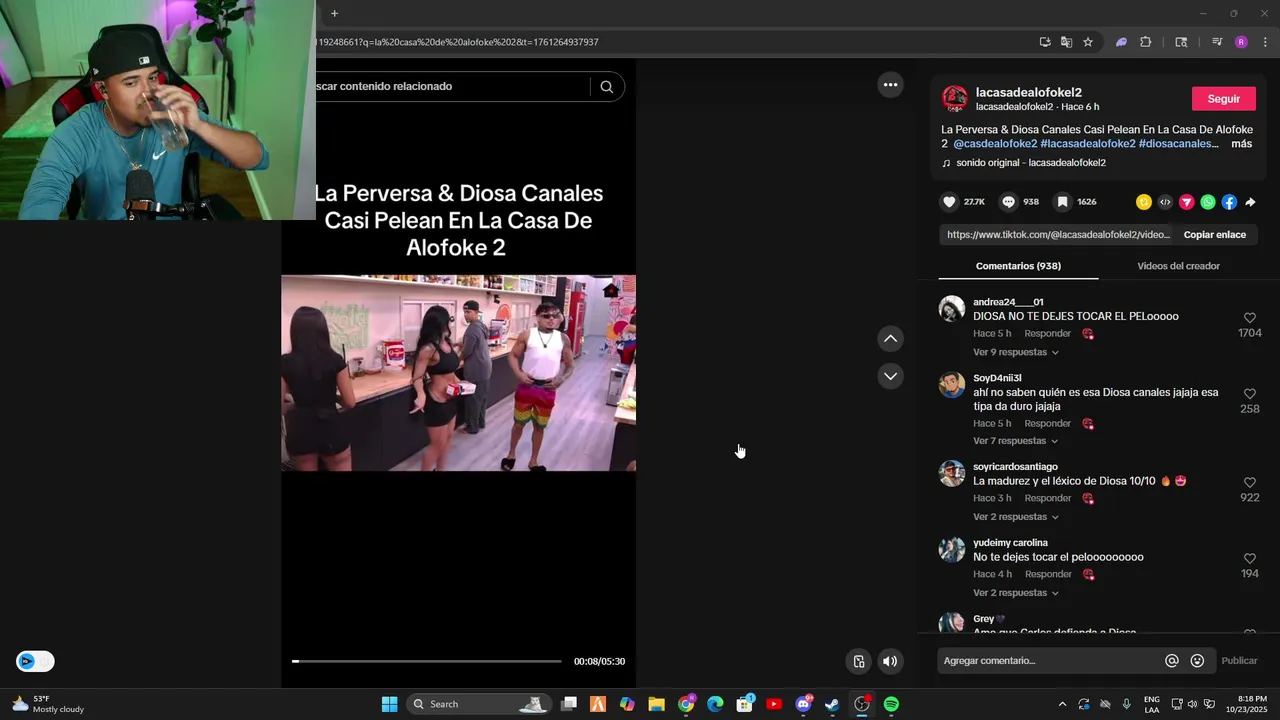Switch to Videos del creador tab
This screenshot has height=720, width=1280.
tap(1178, 266)
